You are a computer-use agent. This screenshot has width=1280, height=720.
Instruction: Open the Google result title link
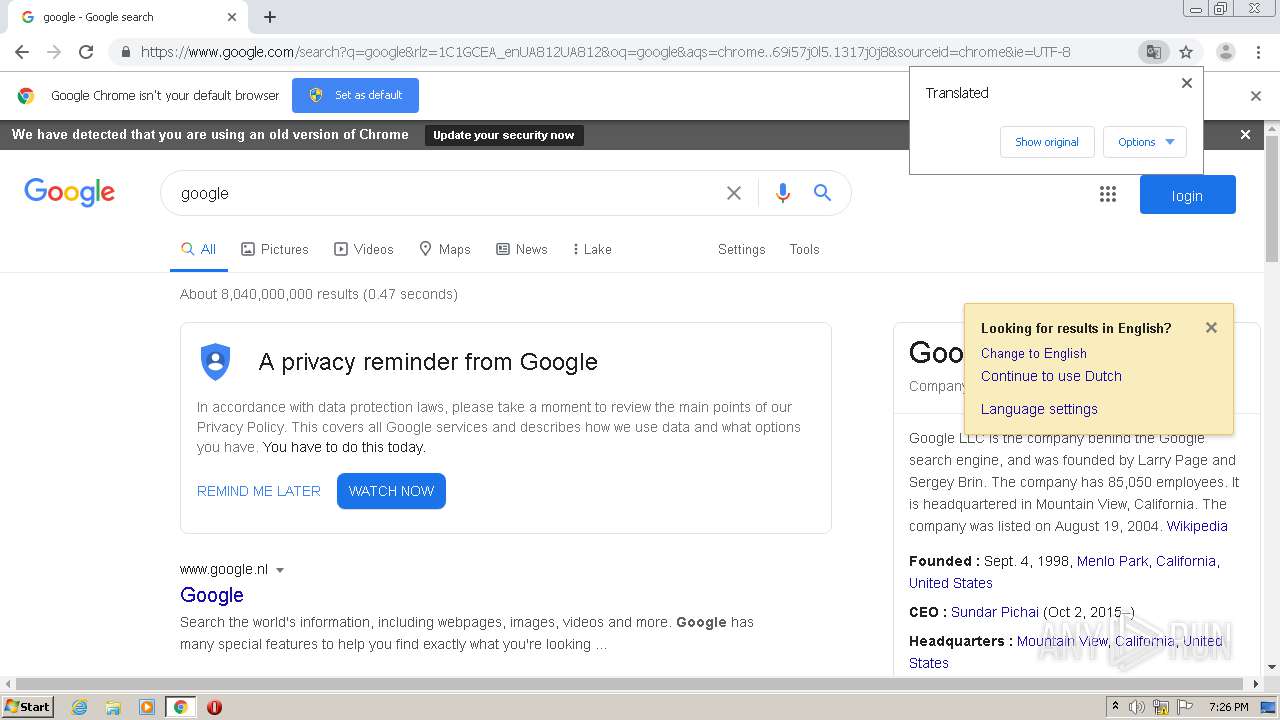(x=212, y=595)
